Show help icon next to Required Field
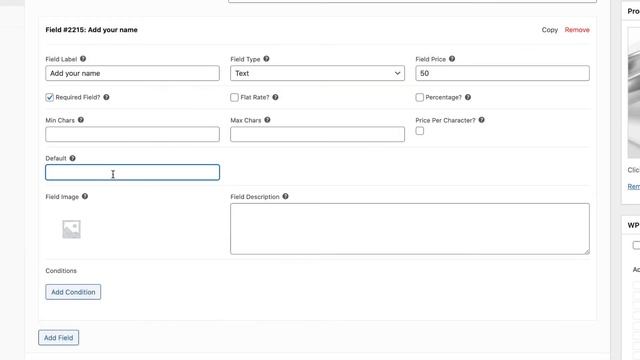640x360 pixels. pos(106,97)
